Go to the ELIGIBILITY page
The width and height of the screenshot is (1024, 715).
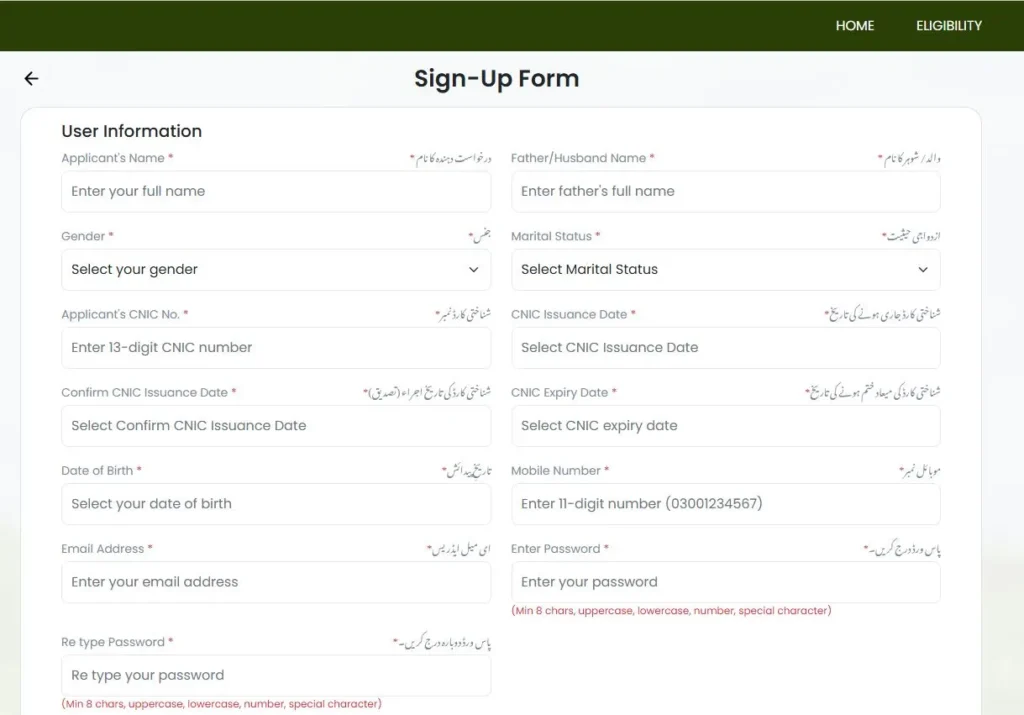(x=948, y=26)
